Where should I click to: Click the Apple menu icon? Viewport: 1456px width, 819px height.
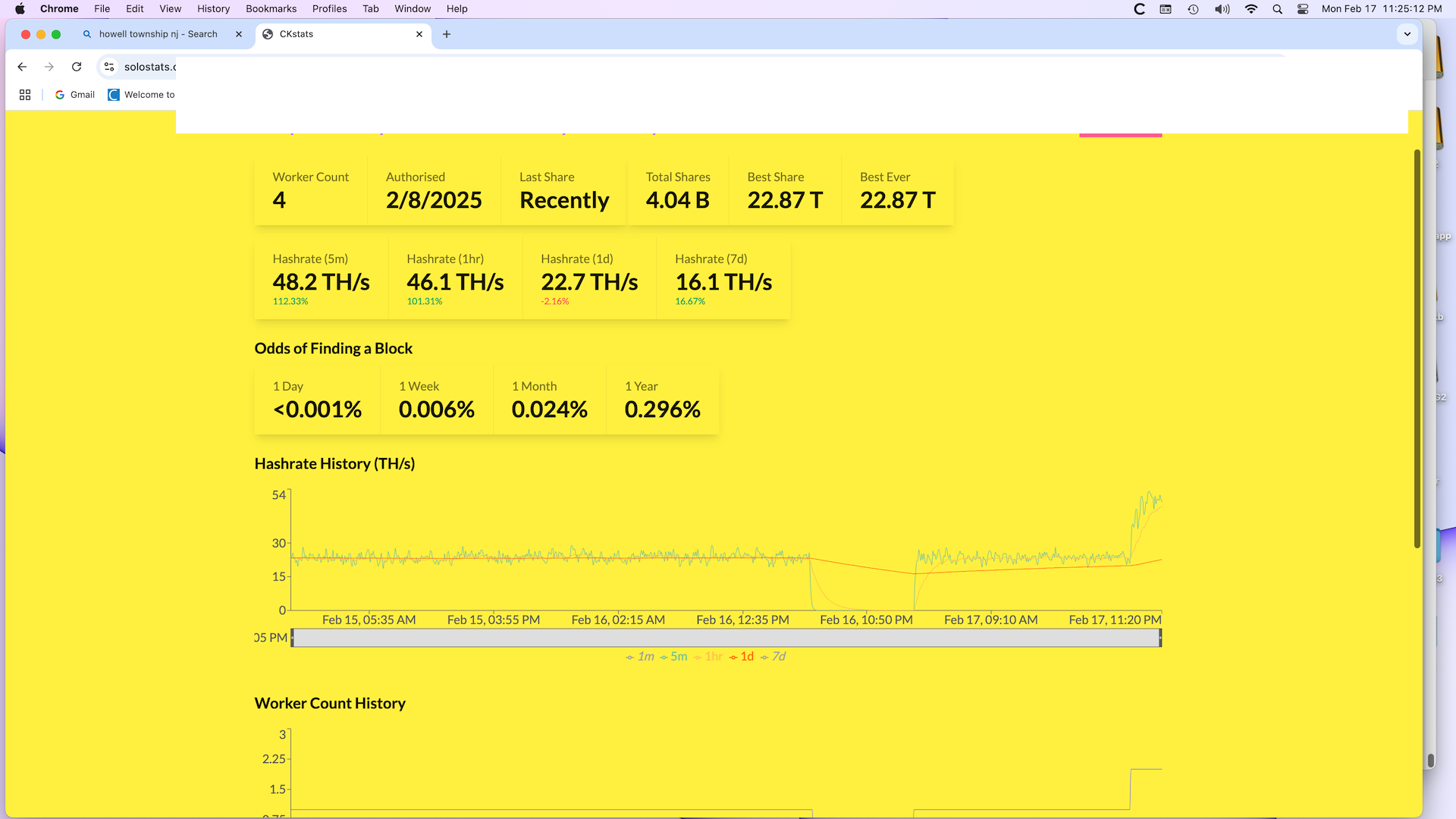(x=20, y=9)
